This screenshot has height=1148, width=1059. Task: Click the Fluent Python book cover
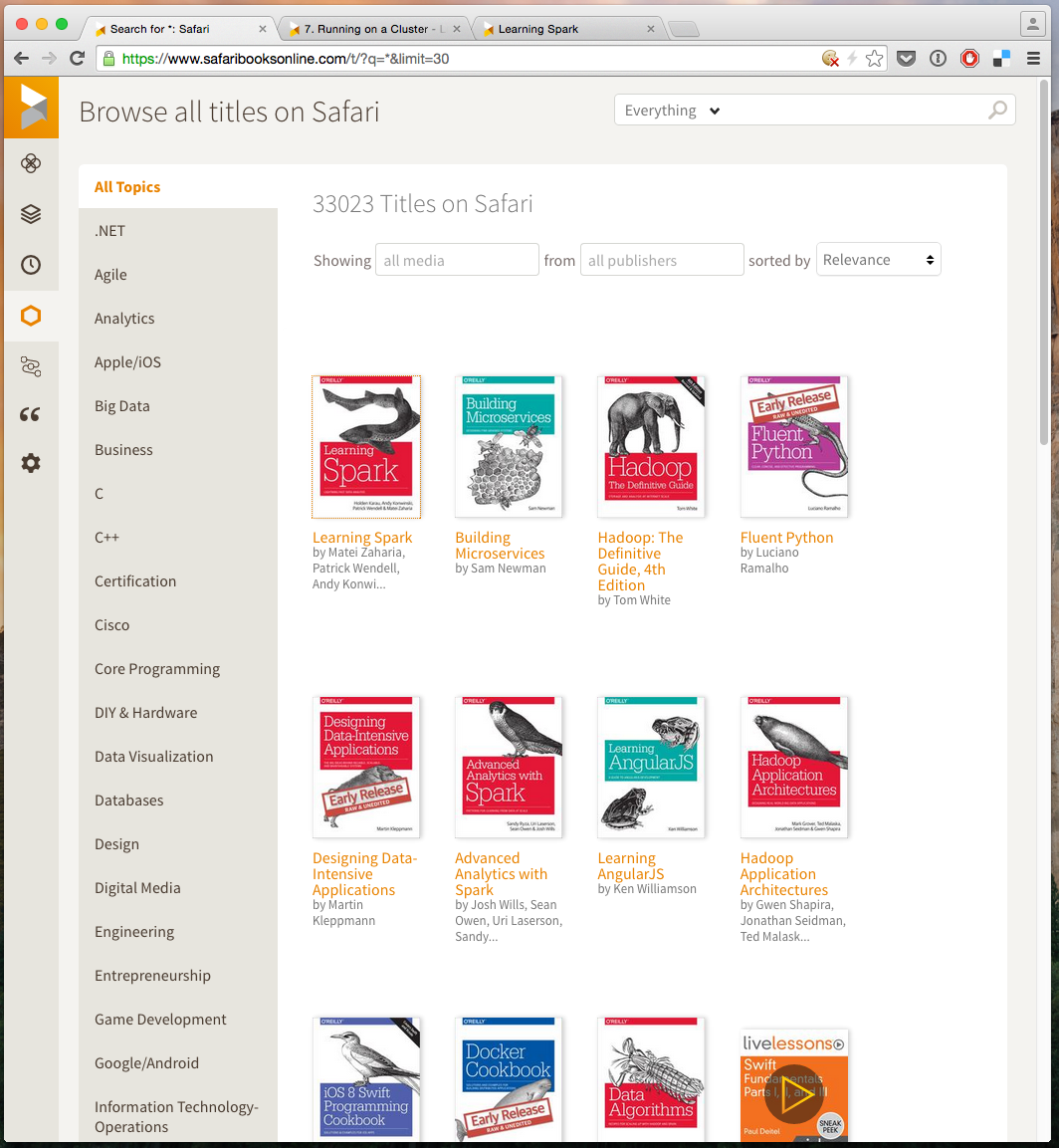click(x=794, y=447)
